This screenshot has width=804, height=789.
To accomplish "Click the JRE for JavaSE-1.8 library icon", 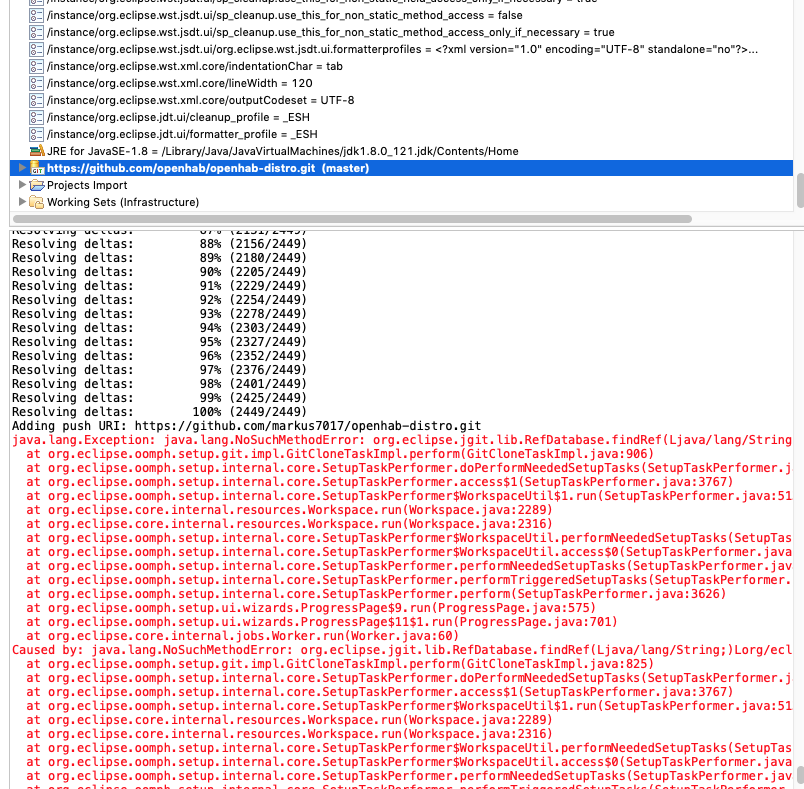I will 36,151.
